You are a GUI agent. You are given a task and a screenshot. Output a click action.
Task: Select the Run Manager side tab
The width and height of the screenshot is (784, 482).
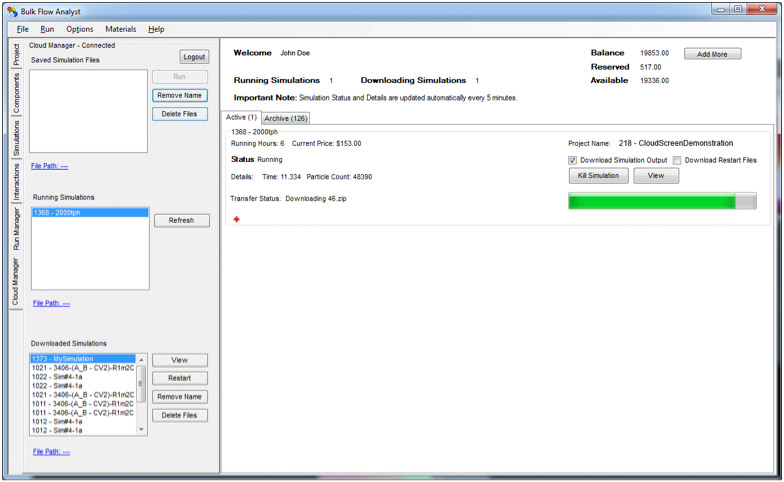[16, 228]
